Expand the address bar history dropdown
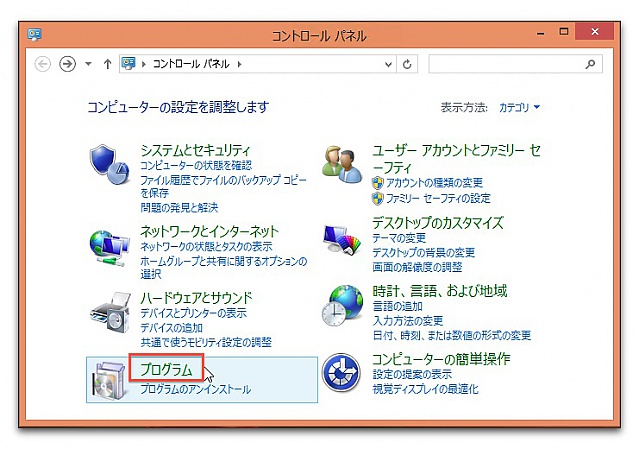This screenshot has width=639, height=449. click(388, 64)
